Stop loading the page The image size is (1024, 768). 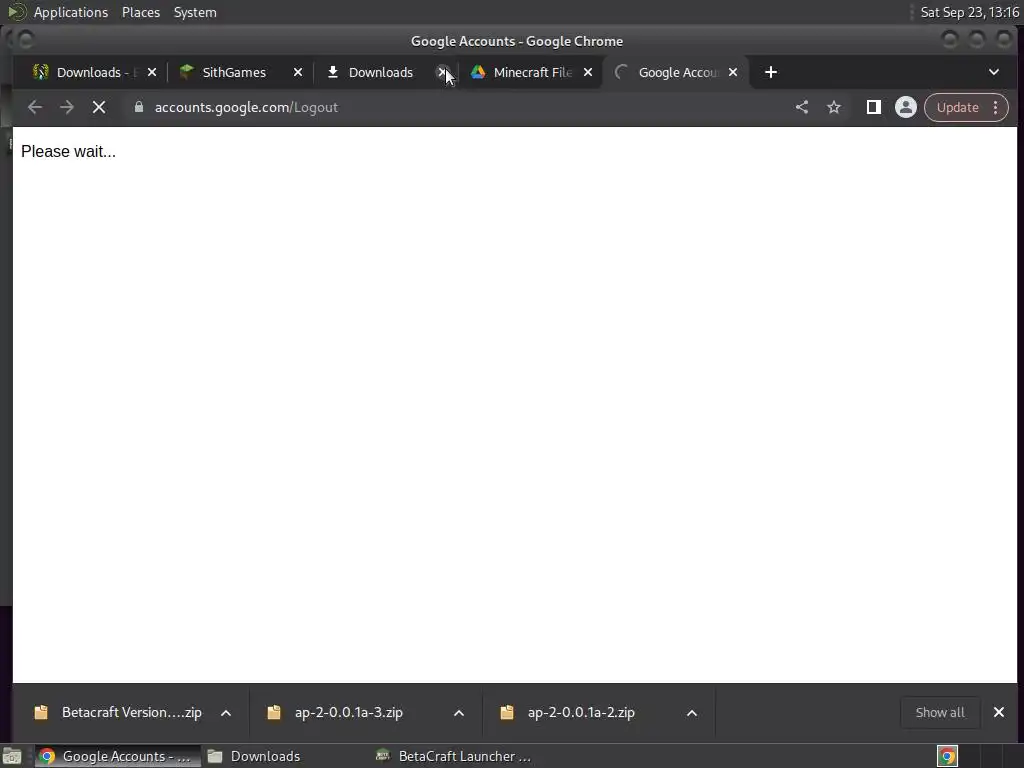(x=99, y=107)
